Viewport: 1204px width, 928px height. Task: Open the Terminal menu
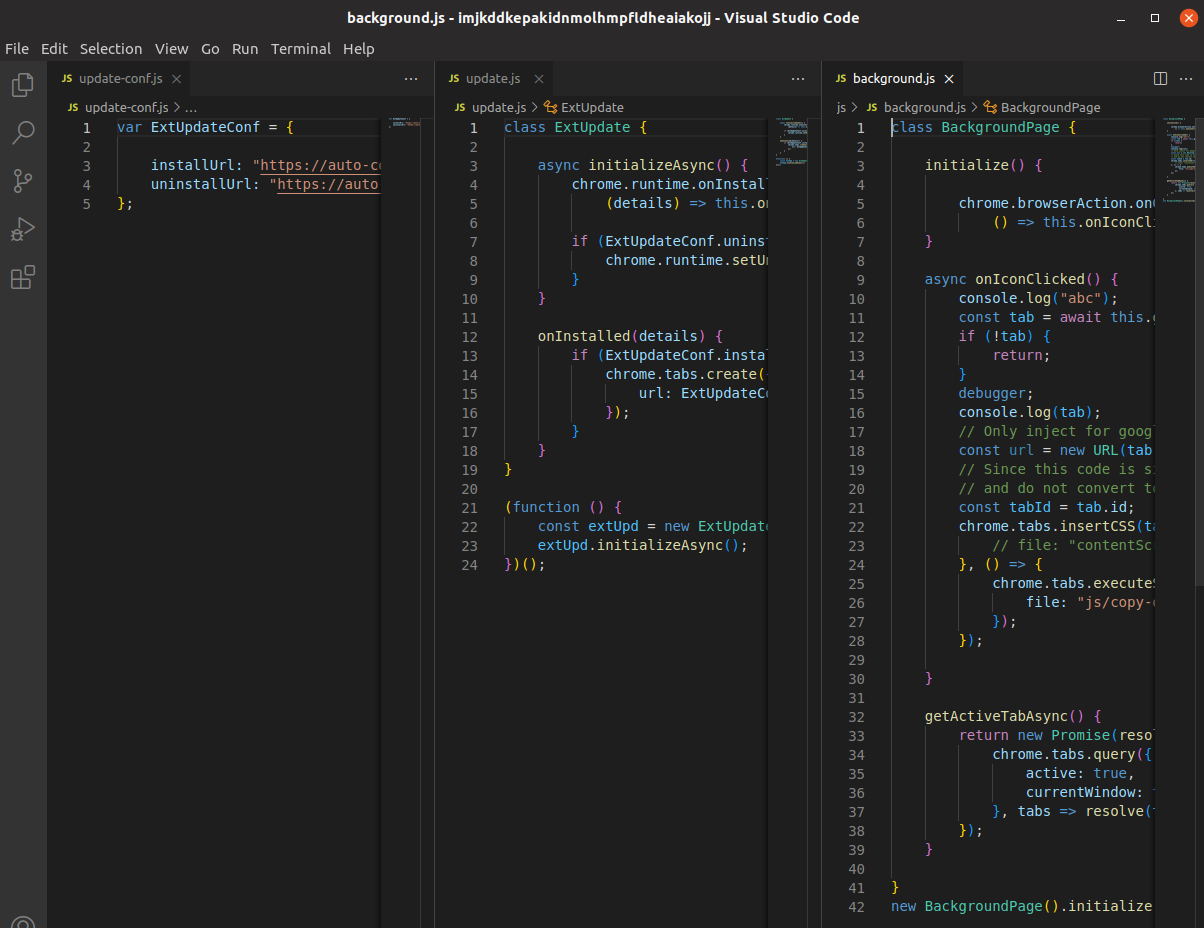tap(301, 48)
